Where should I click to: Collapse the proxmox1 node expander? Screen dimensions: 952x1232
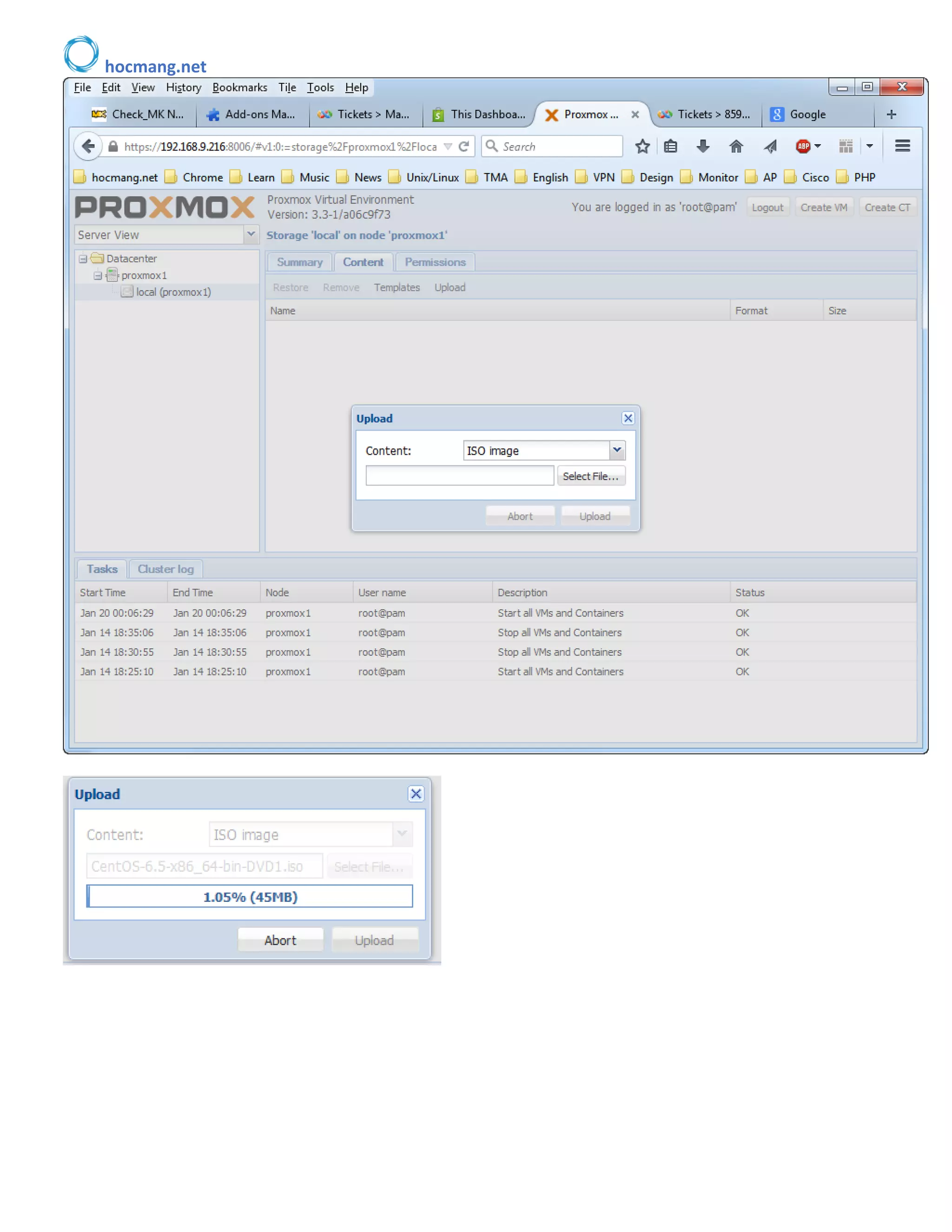(x=98, y=276)
